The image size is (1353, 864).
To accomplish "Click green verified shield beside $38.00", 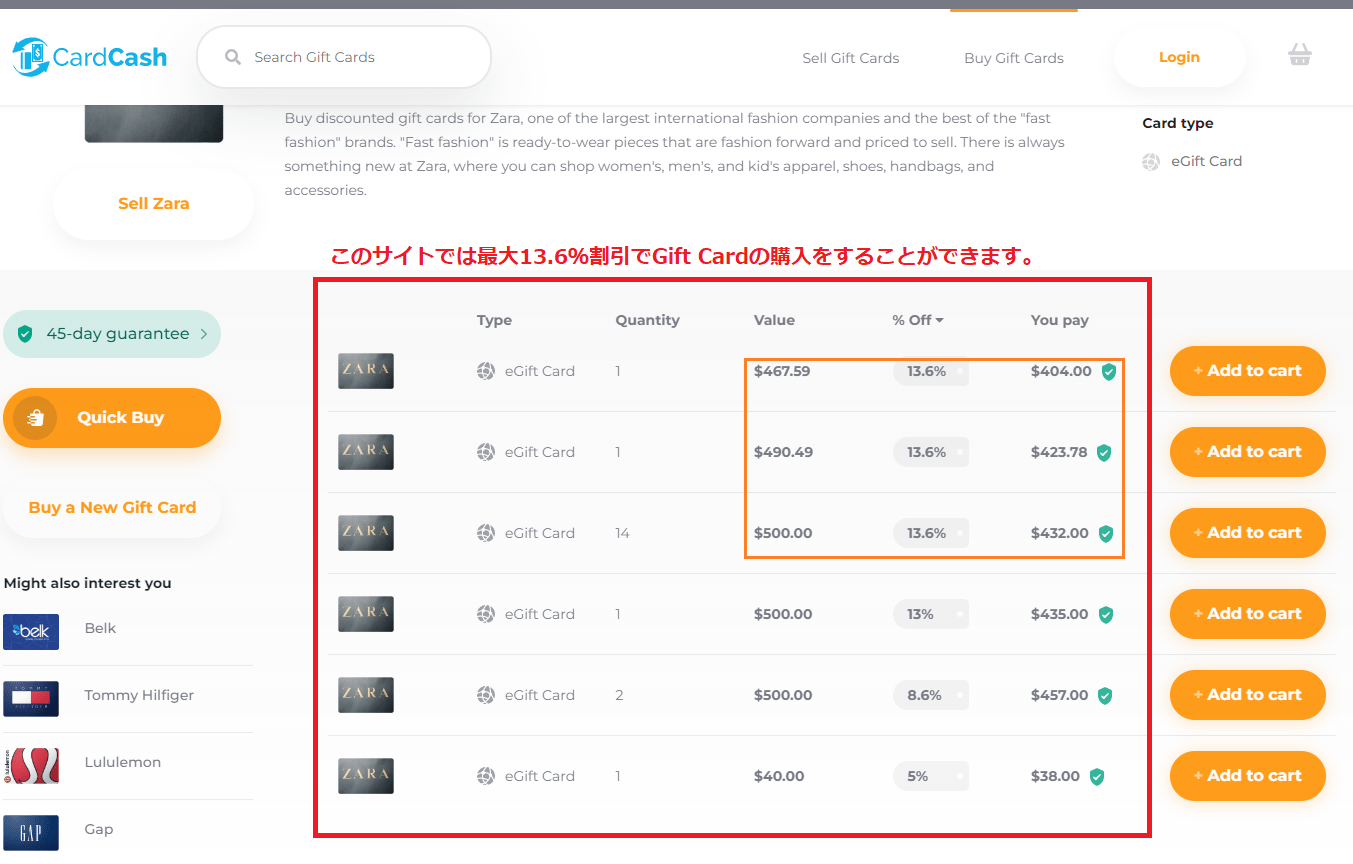I will [1097, 777].
